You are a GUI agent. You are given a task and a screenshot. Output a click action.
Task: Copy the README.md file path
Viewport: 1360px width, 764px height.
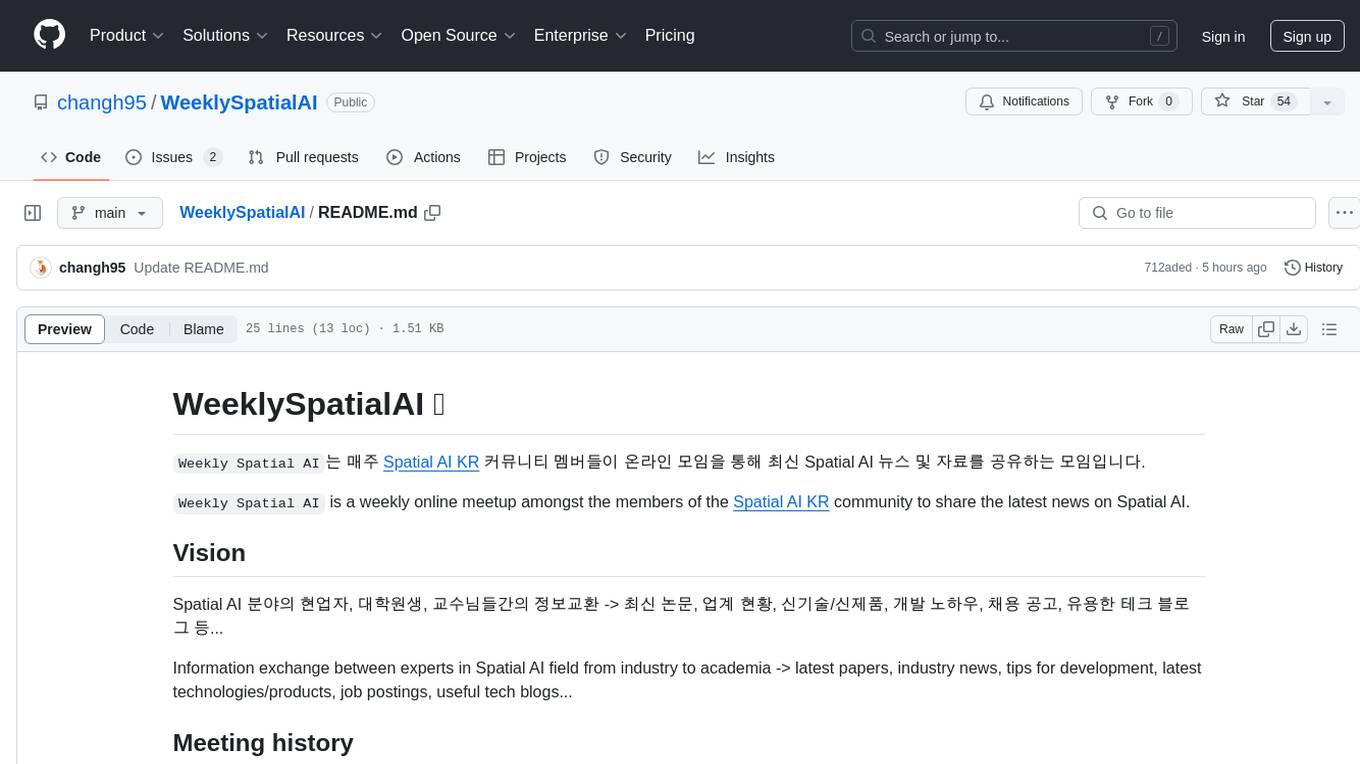[x=432, y=212]
